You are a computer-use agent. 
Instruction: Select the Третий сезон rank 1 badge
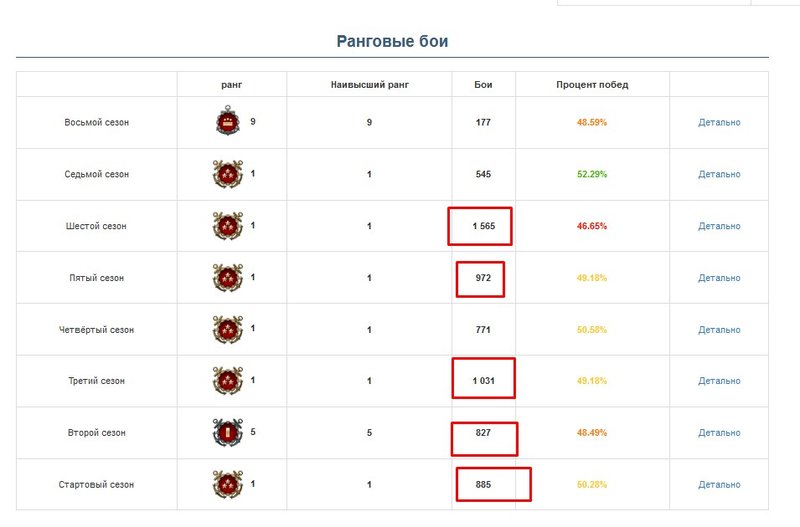(x=228, y=381)
